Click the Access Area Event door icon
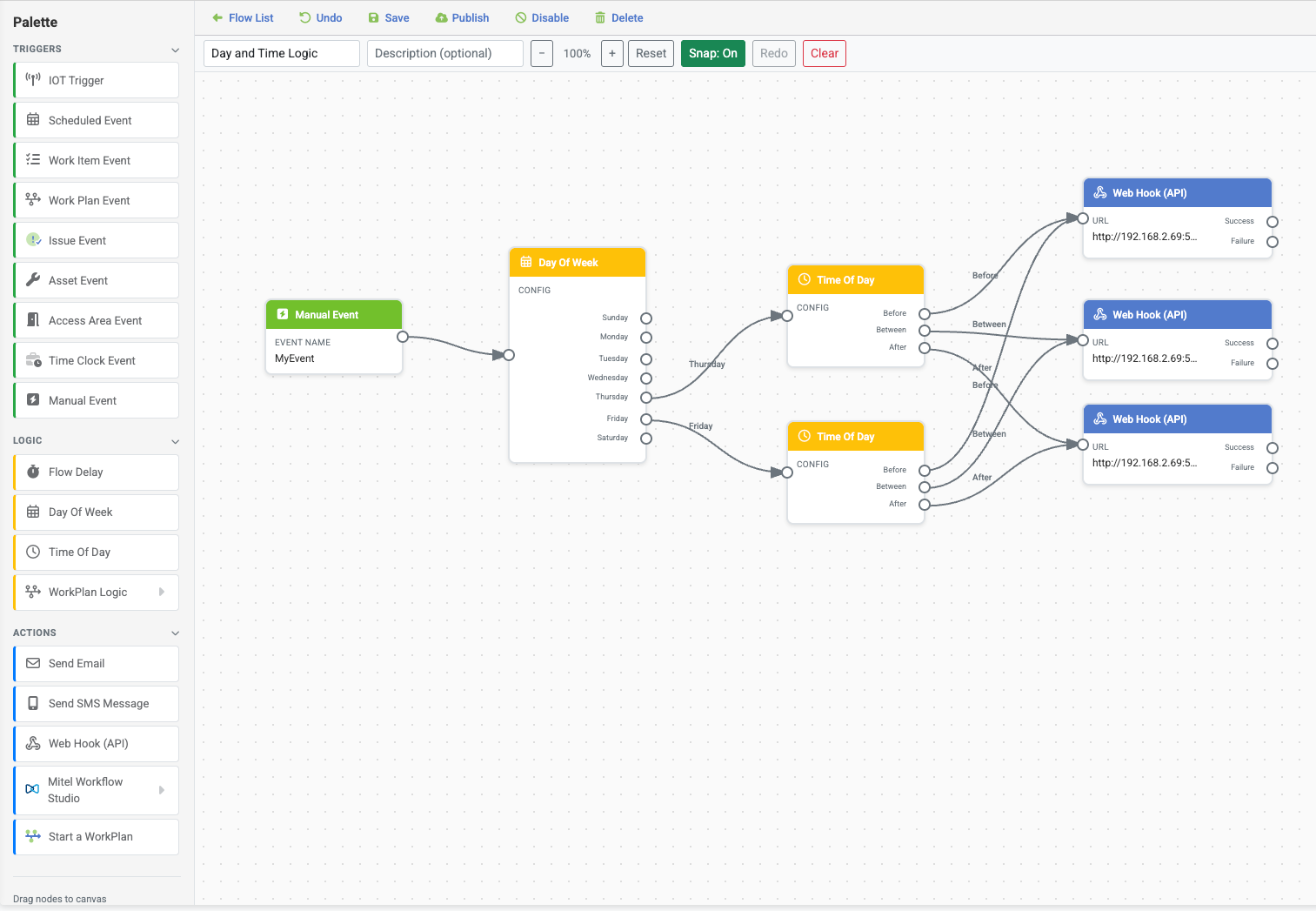1316x911 pixels. (x=33, y=320)
